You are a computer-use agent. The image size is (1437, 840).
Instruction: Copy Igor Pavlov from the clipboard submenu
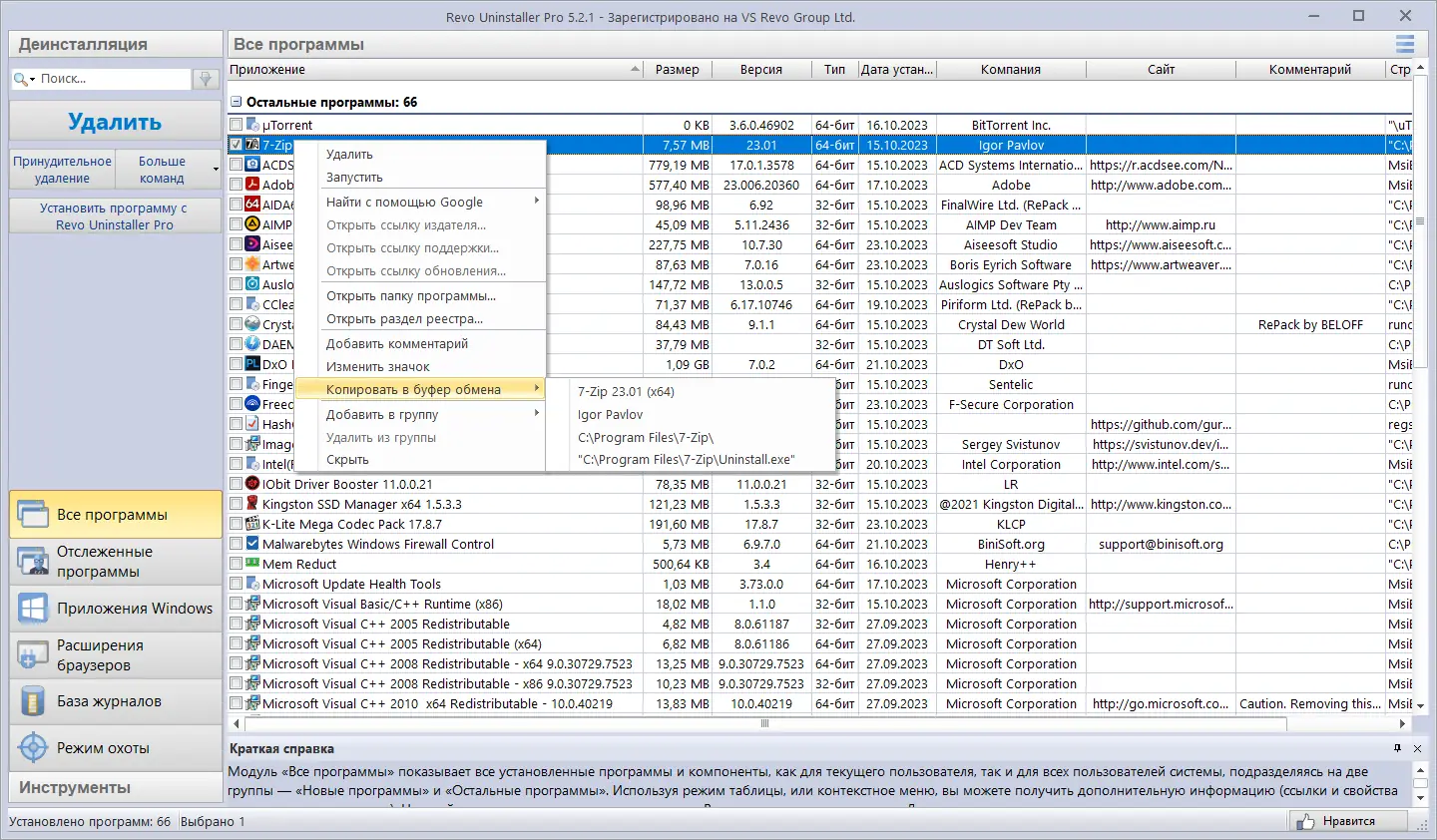(610, 414)
